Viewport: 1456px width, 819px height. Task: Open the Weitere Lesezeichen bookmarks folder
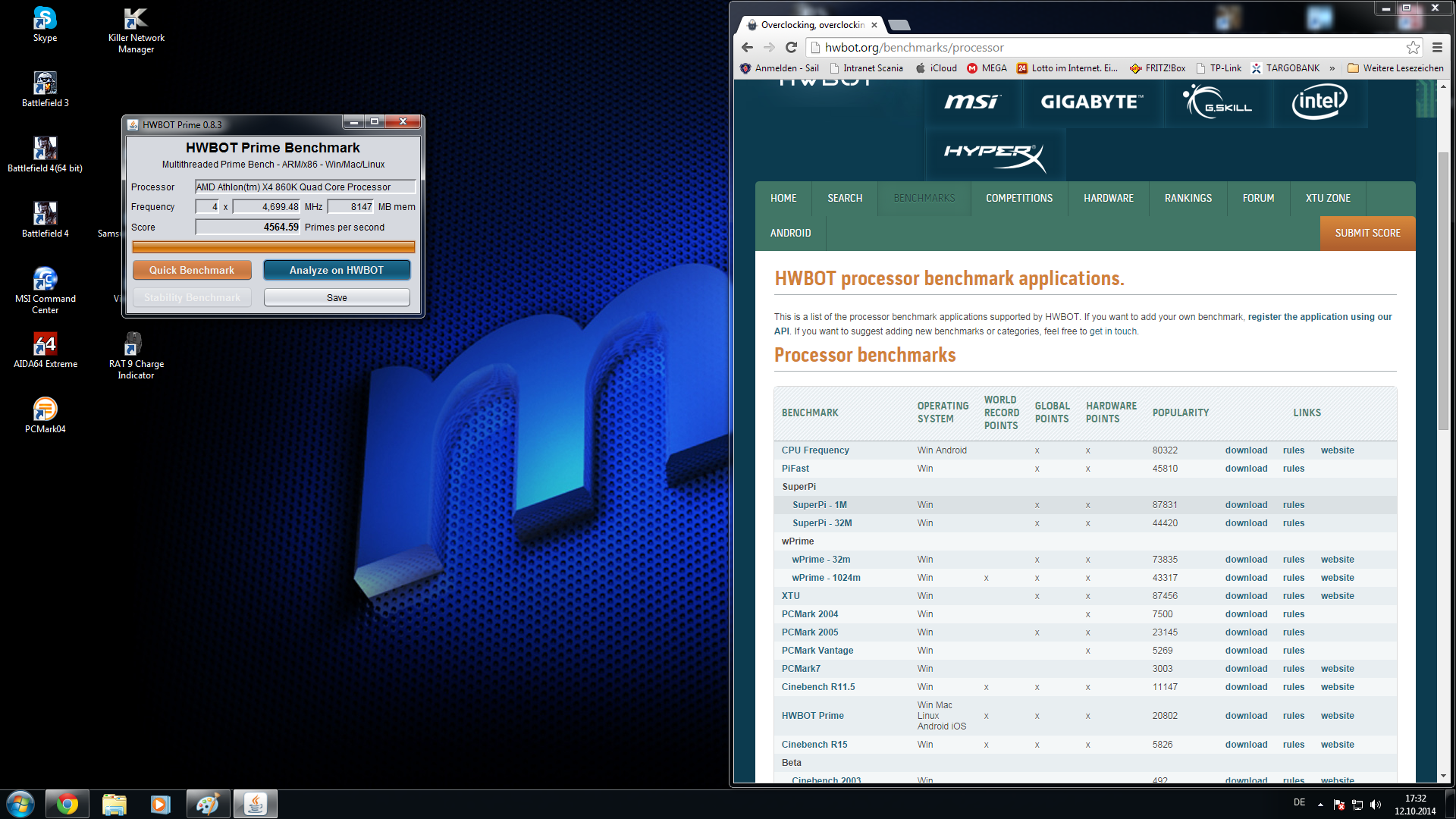[x=1395, y=68]
